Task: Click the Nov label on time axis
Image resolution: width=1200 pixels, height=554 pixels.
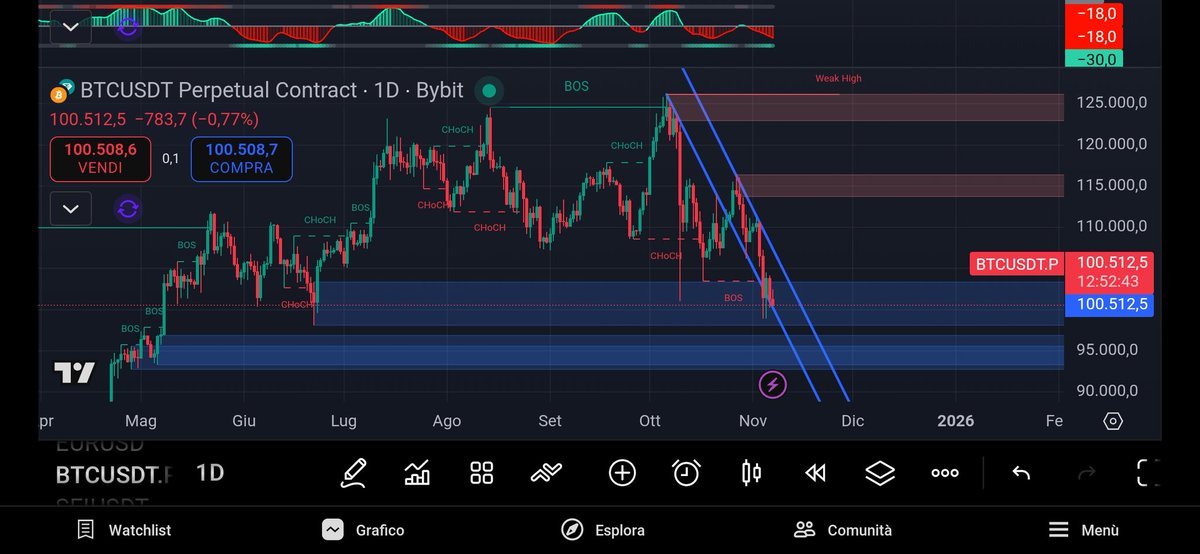Action: click(751, 421)
